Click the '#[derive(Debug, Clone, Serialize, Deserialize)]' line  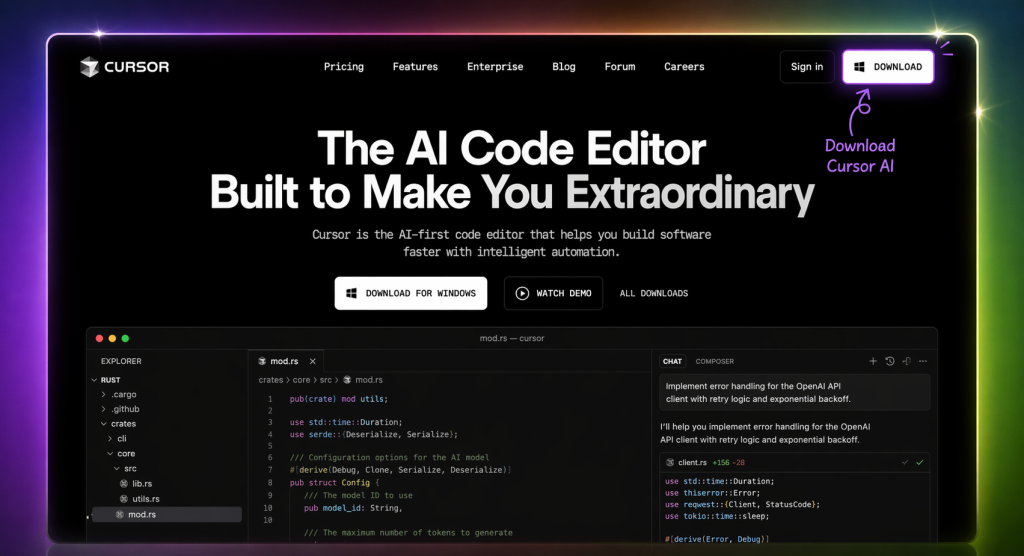[x=400, y=470]
